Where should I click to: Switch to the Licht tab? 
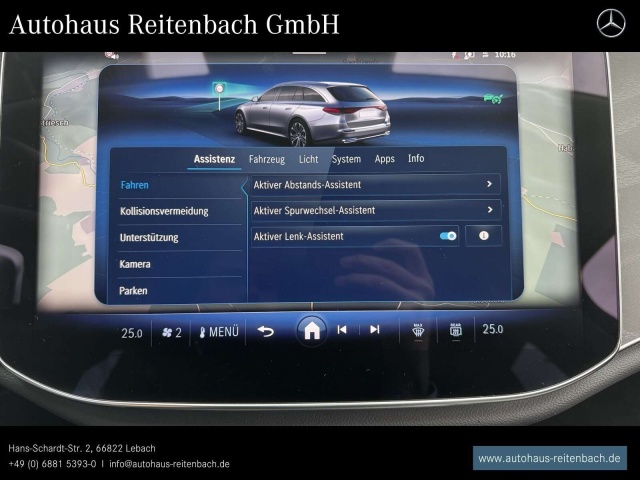308,159
